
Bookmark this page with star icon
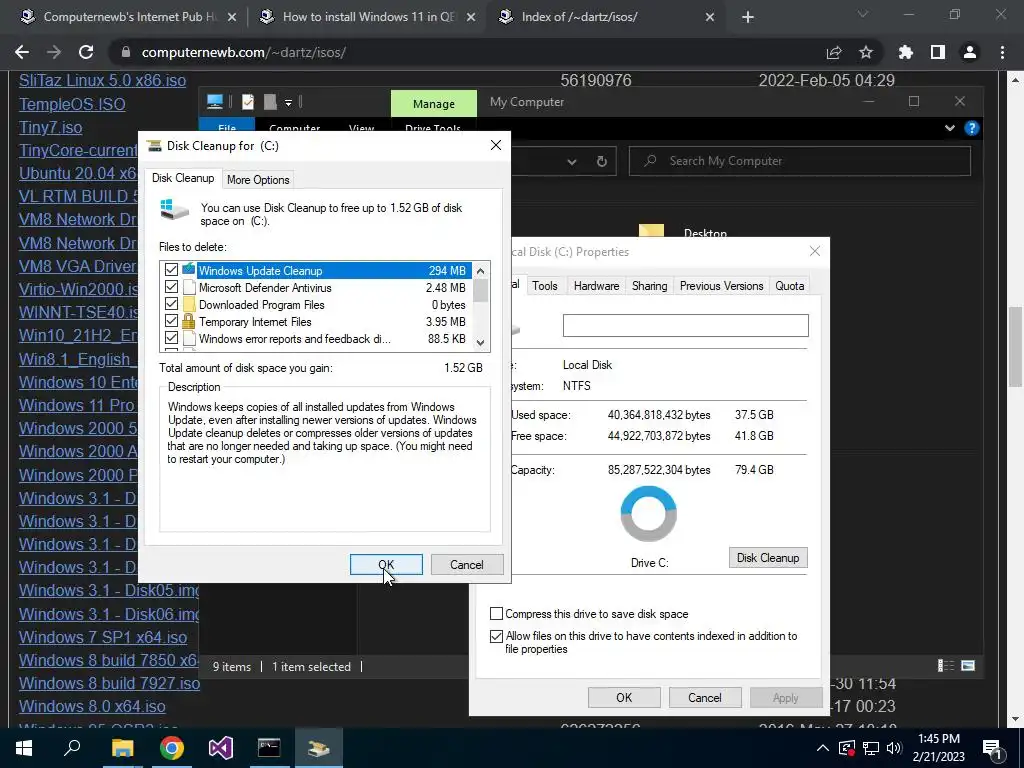(x=866, y=52)
